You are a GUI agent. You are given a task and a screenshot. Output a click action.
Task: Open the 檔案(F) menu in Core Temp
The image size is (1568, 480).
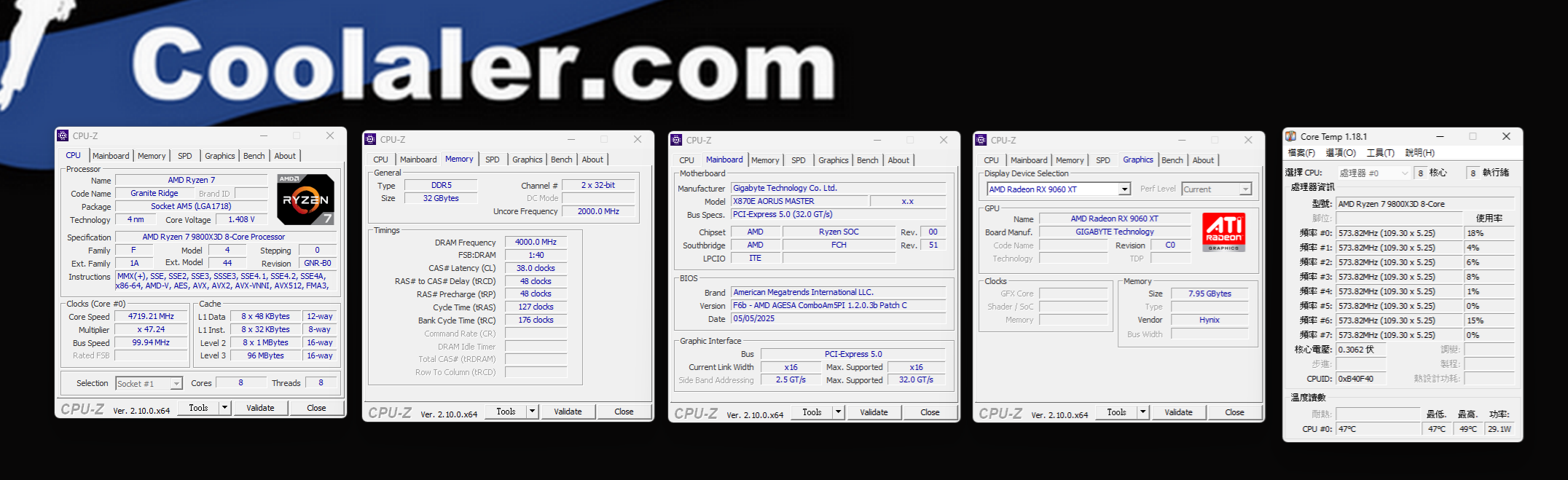click(1301, 153)
